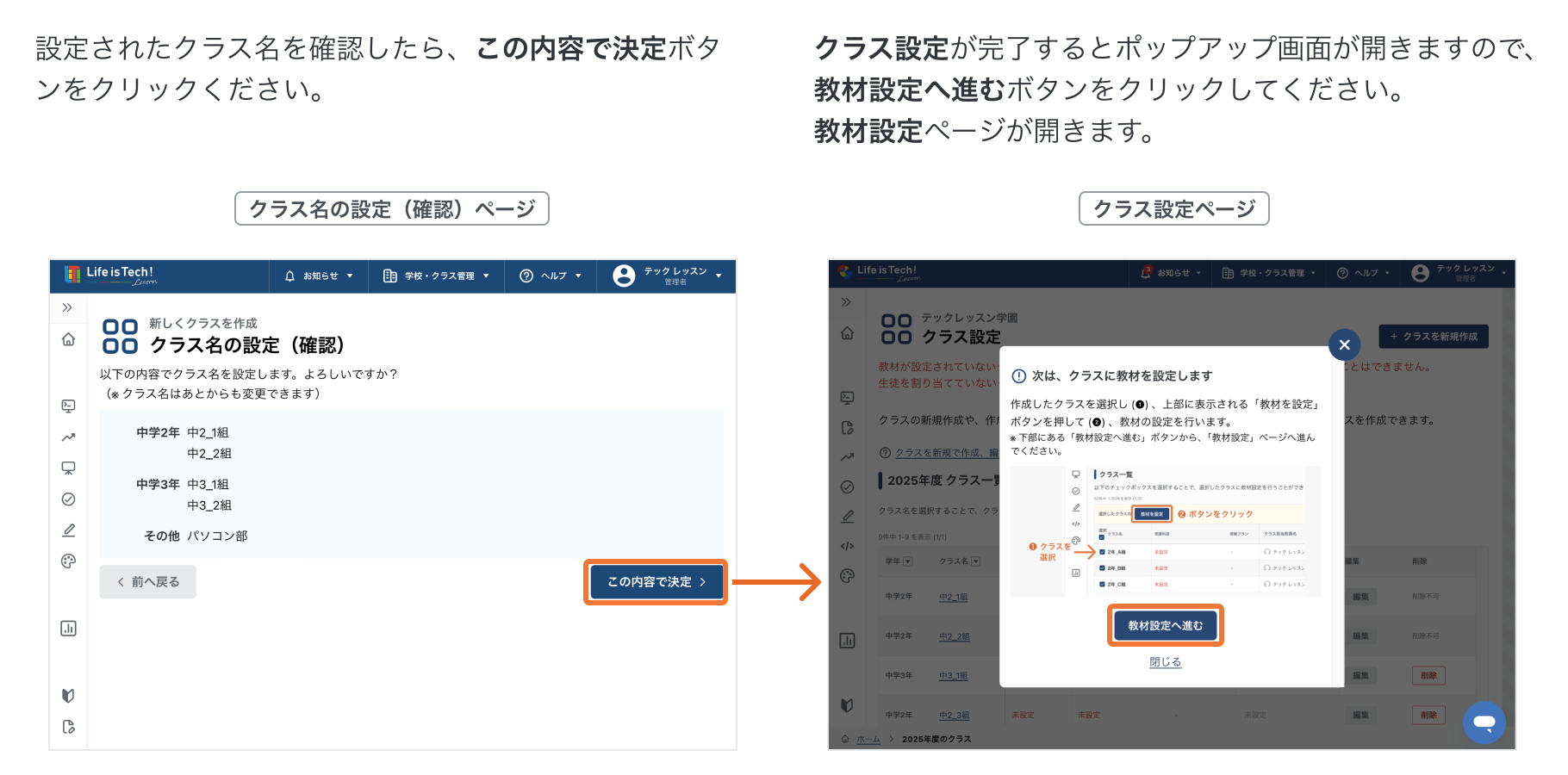Toggle the 2年_C組 checkbox in the popup illustration
This screenshot has width=1568, height=775.
1102,585
